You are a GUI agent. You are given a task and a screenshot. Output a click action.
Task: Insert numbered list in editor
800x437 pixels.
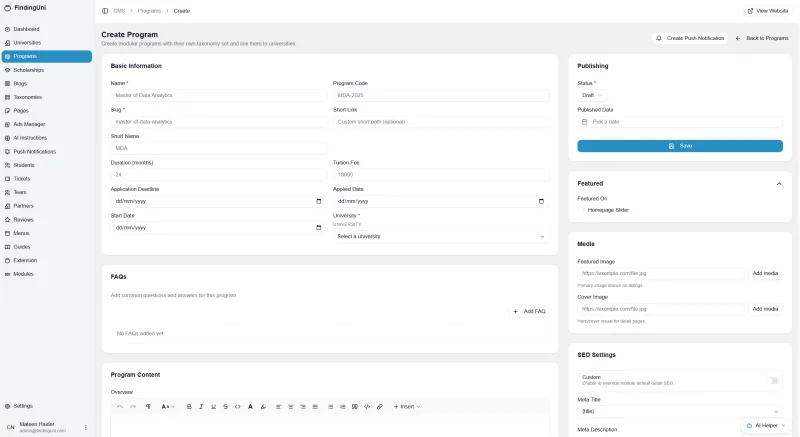[x=343, y=406]
